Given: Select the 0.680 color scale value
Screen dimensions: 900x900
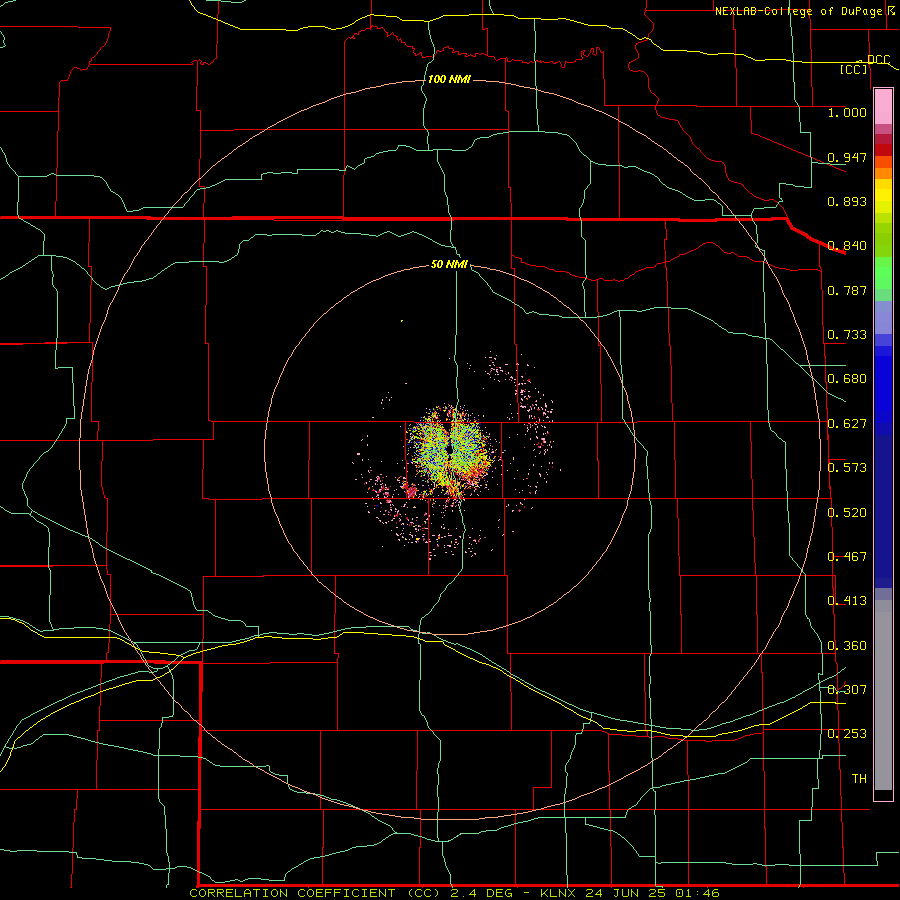Looking at the screenshot, I should tap(847, 379).
